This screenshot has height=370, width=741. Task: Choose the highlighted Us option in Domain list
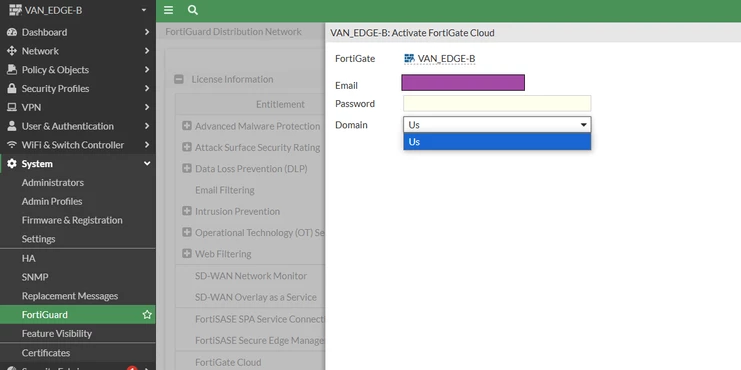(x=497, y=142)
